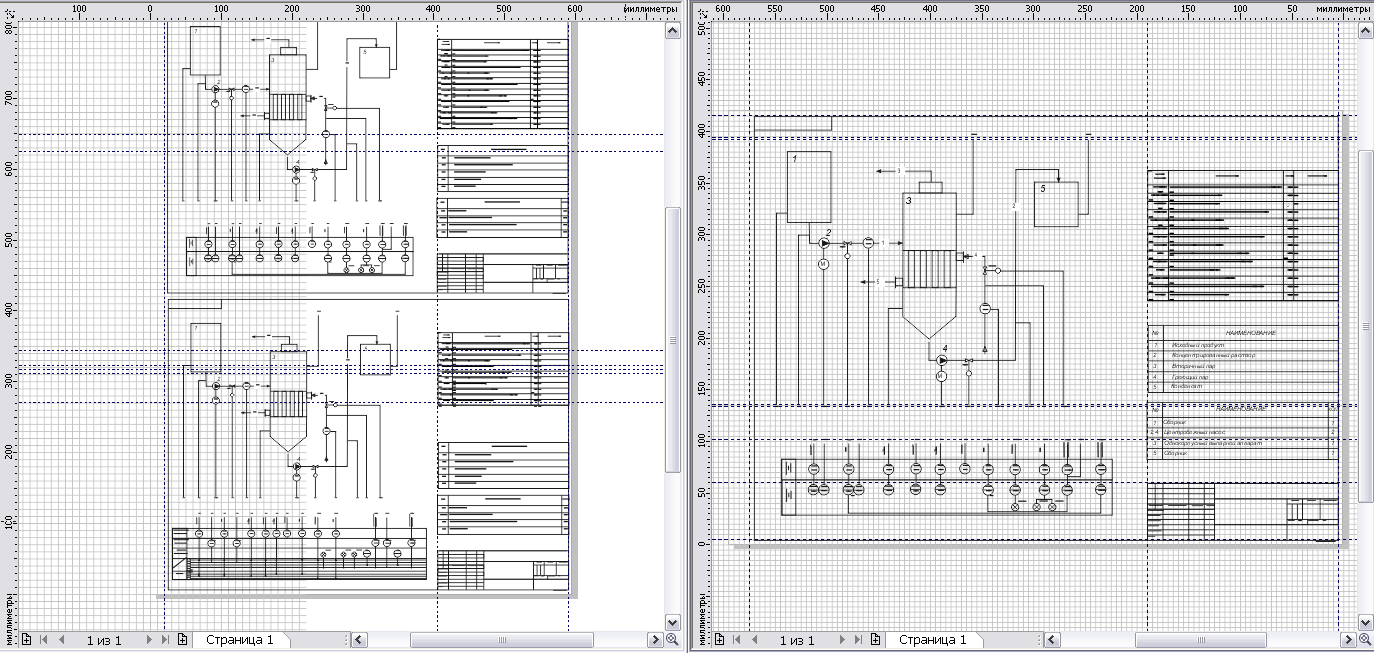Viewport: 1374px width, 653px height.
Task: Jump to last page in right window
Action: click(x=858, y=640)
